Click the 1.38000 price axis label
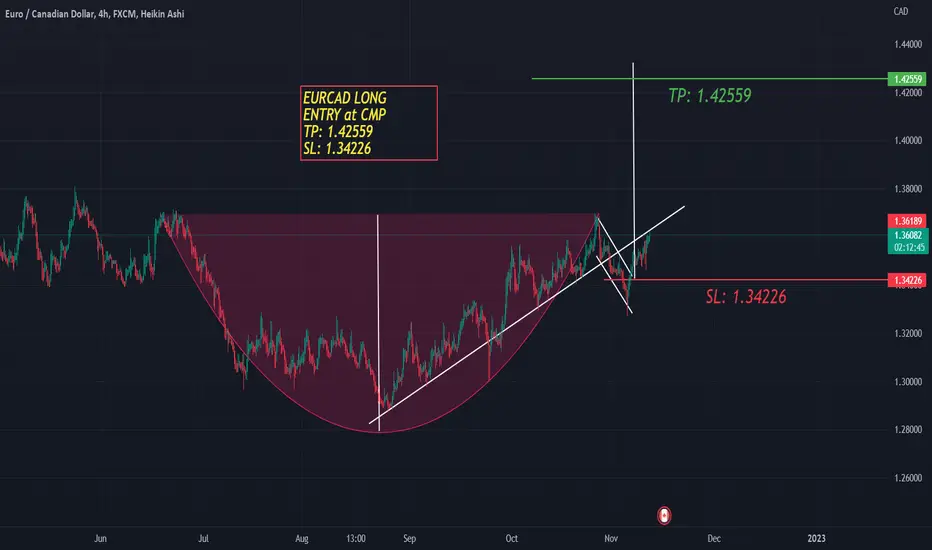The width and height of the screenshot is (932, 550). 908,189
